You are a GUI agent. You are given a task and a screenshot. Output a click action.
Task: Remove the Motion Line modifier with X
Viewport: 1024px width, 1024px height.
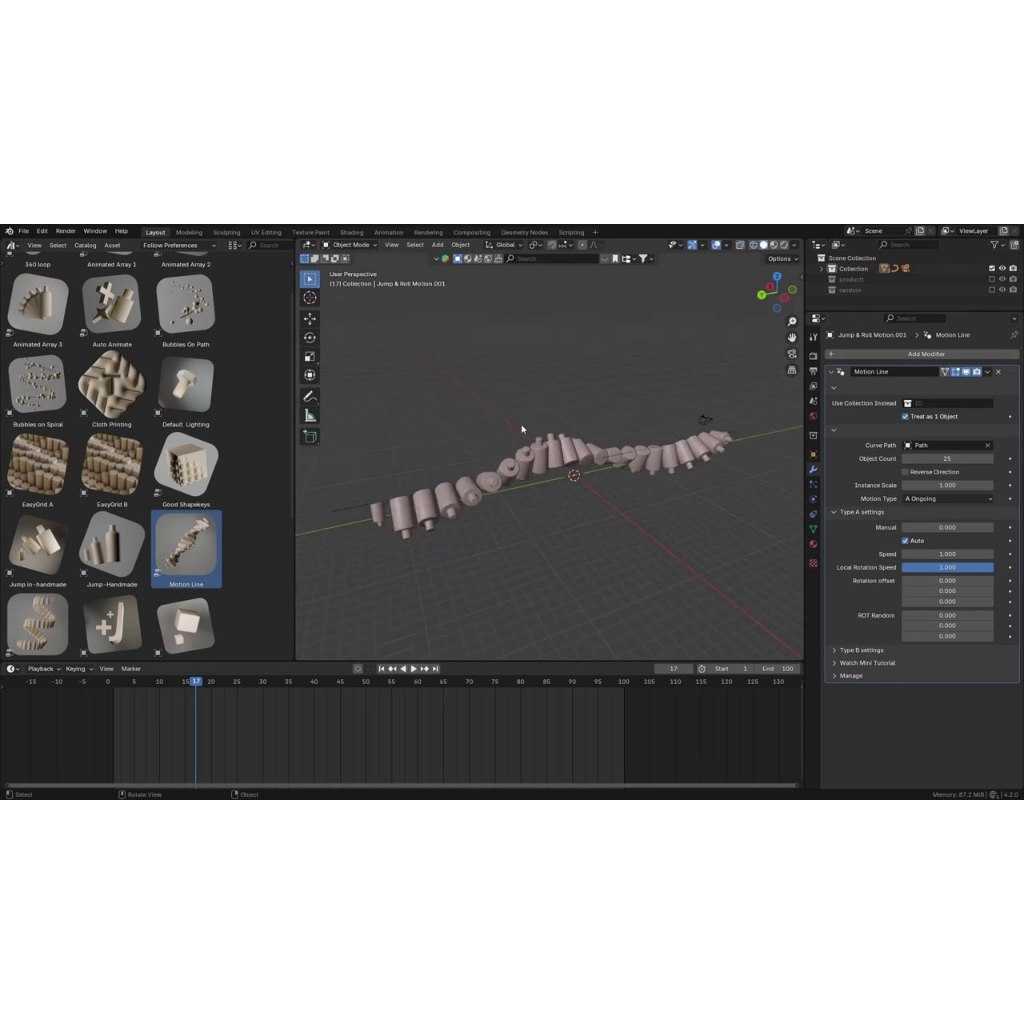999,372
